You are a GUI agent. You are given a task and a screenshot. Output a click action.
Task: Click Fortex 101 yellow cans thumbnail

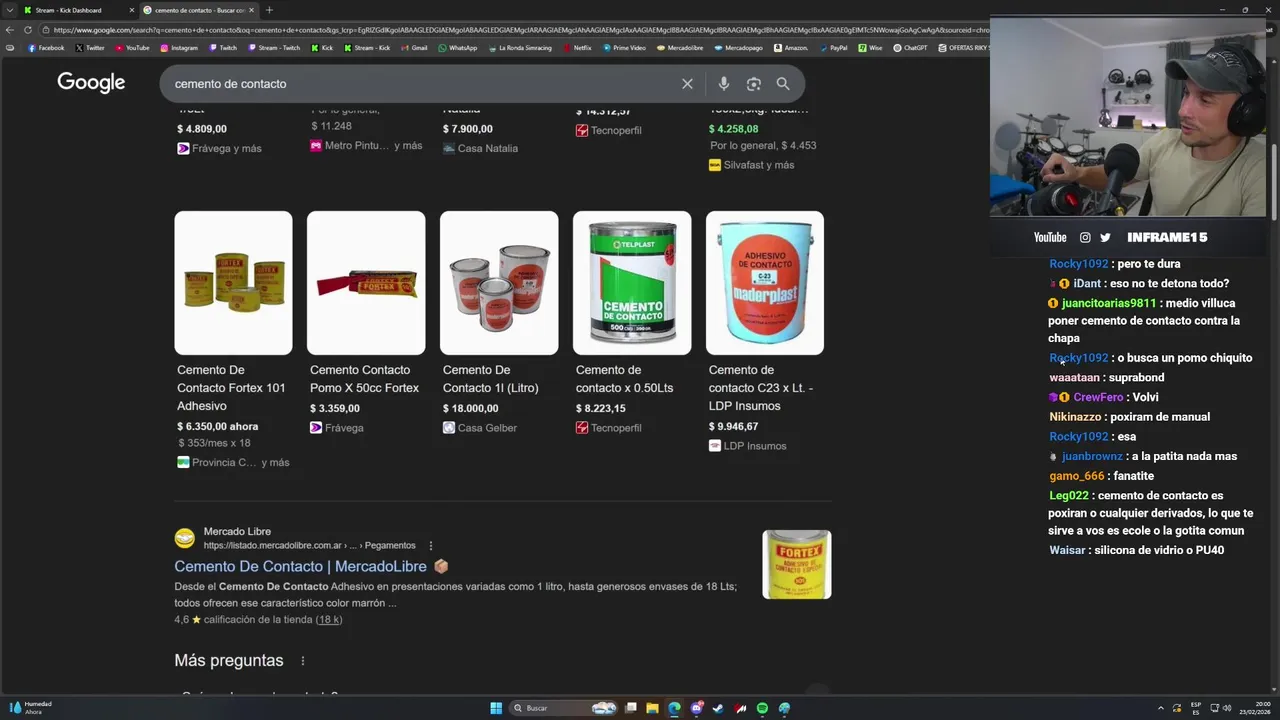233,283
